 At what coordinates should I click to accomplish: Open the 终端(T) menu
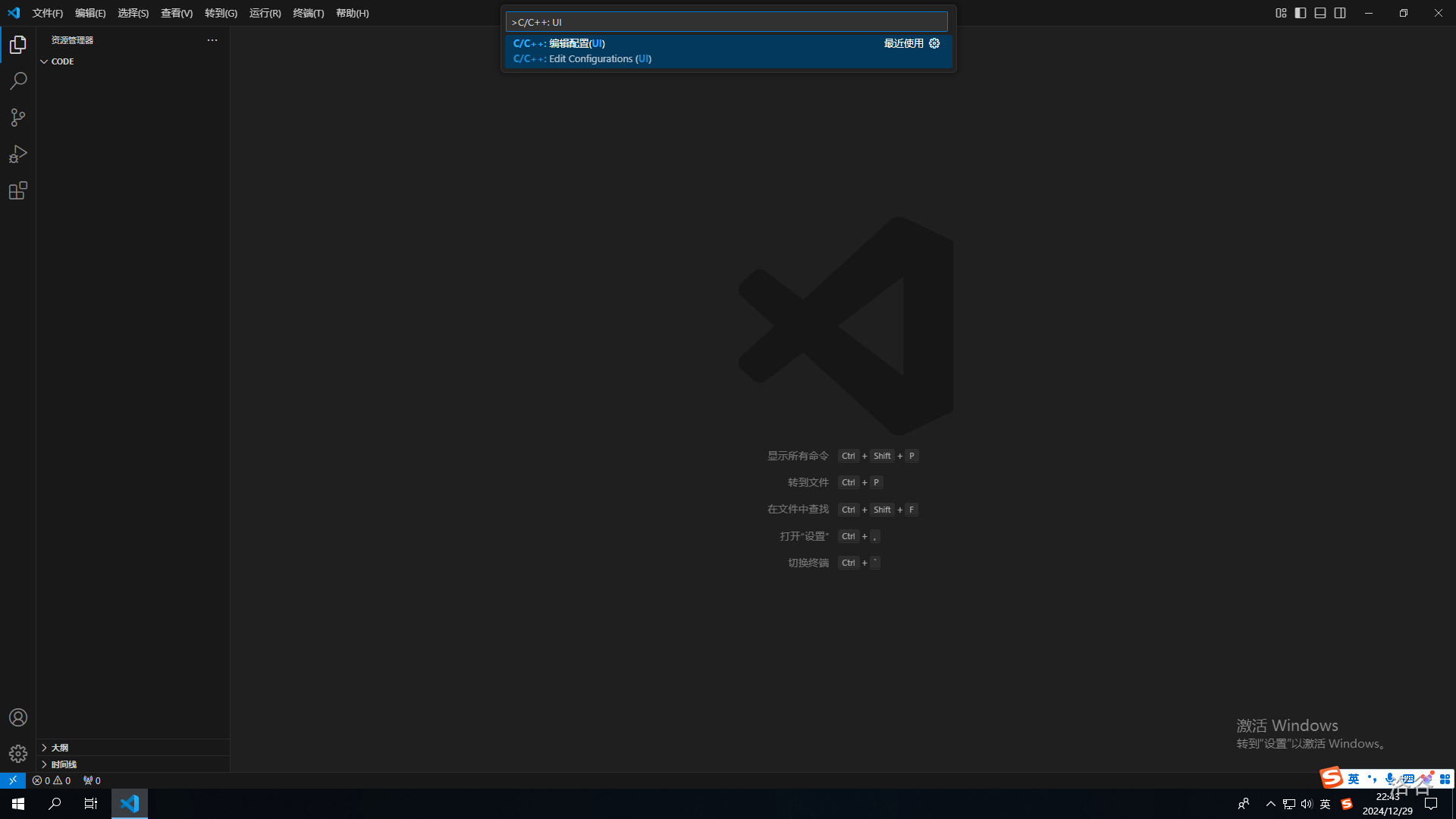click(x=308, y=13)
